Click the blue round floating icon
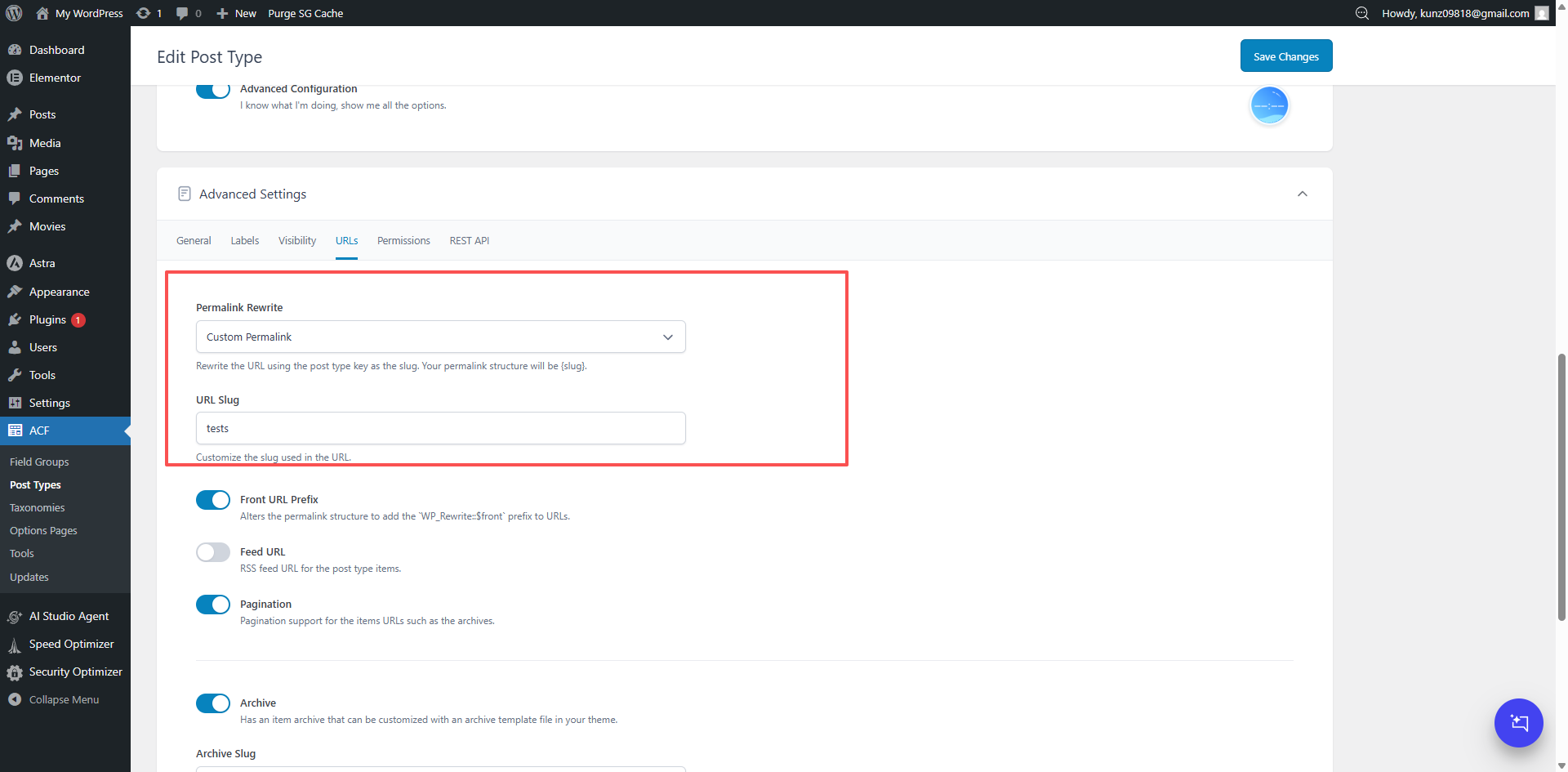Viewport: 1568px width, 772px height. tap(1269, 105)
